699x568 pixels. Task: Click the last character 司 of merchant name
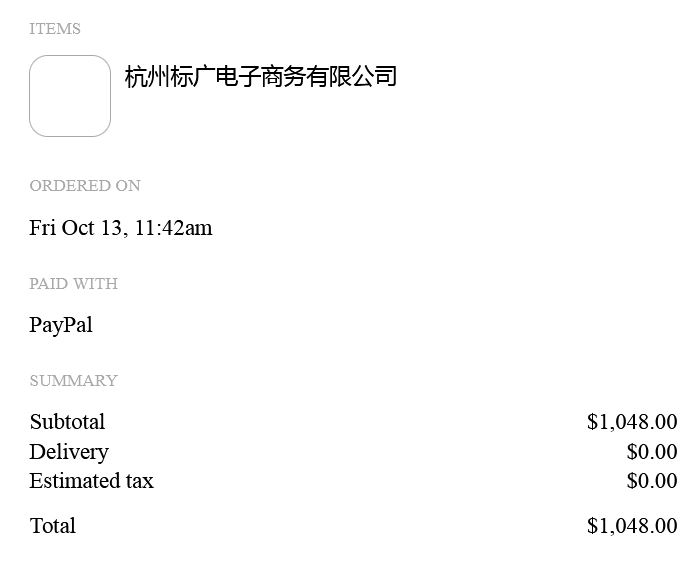tap(386, 76)
